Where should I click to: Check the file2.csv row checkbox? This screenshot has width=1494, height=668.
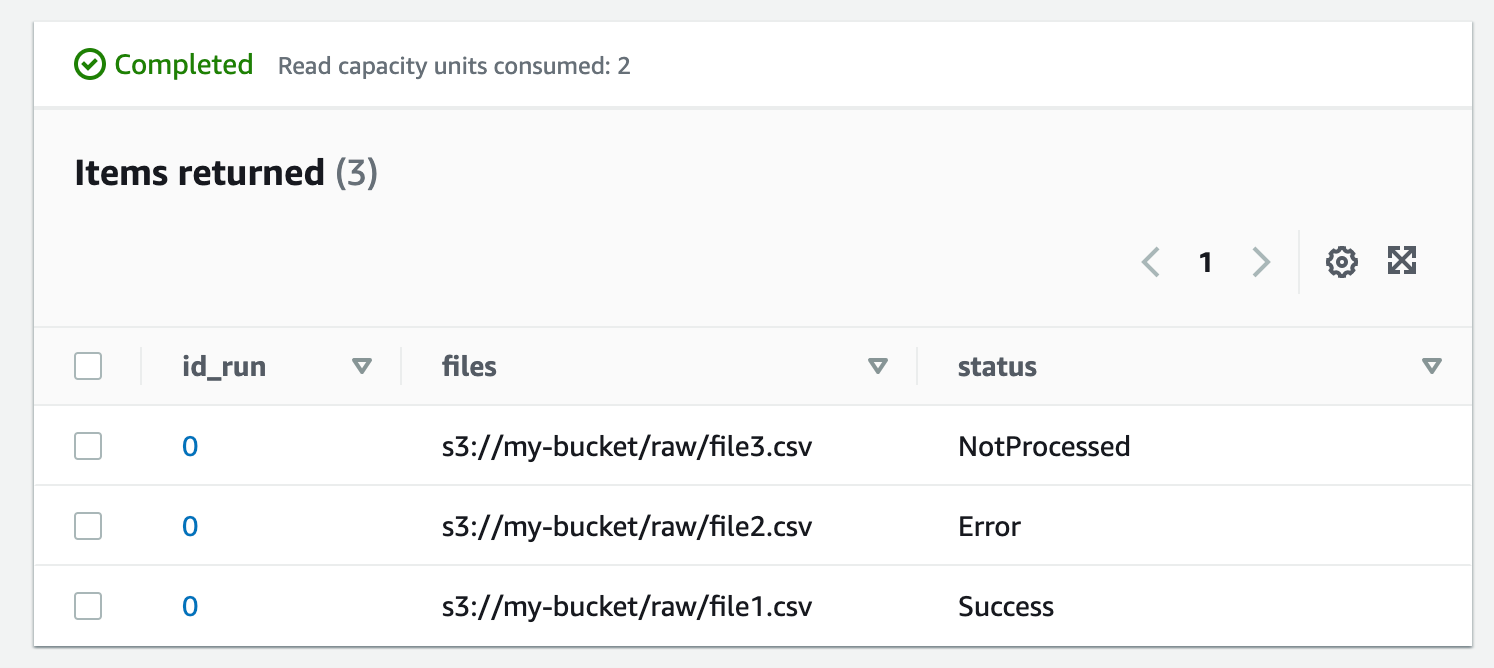pyautogui.click(x=88, y=526)
